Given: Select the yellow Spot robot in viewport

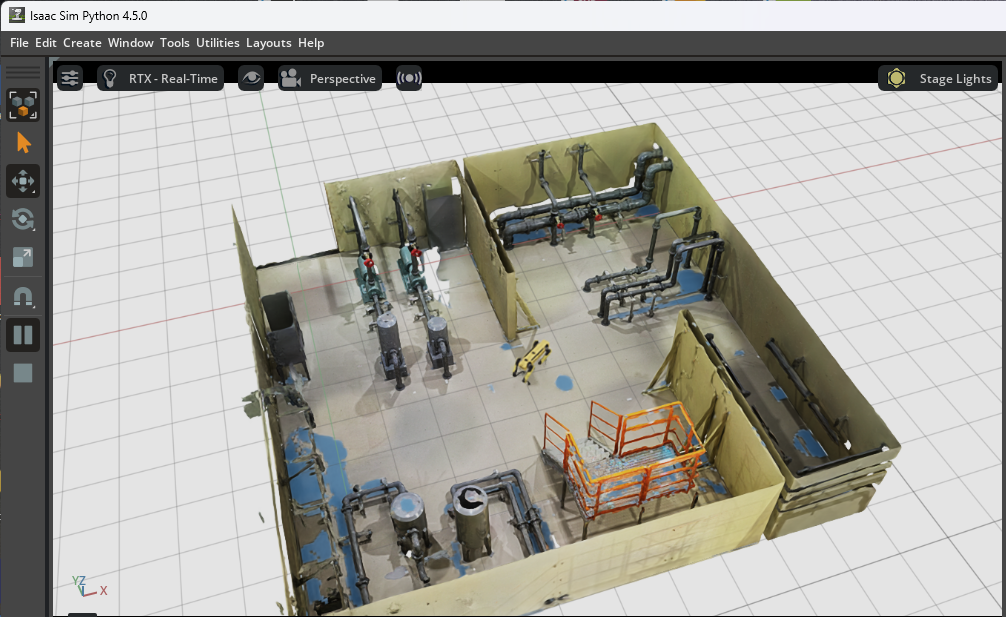Looking at the screenshot, I should tap(531, 360).
